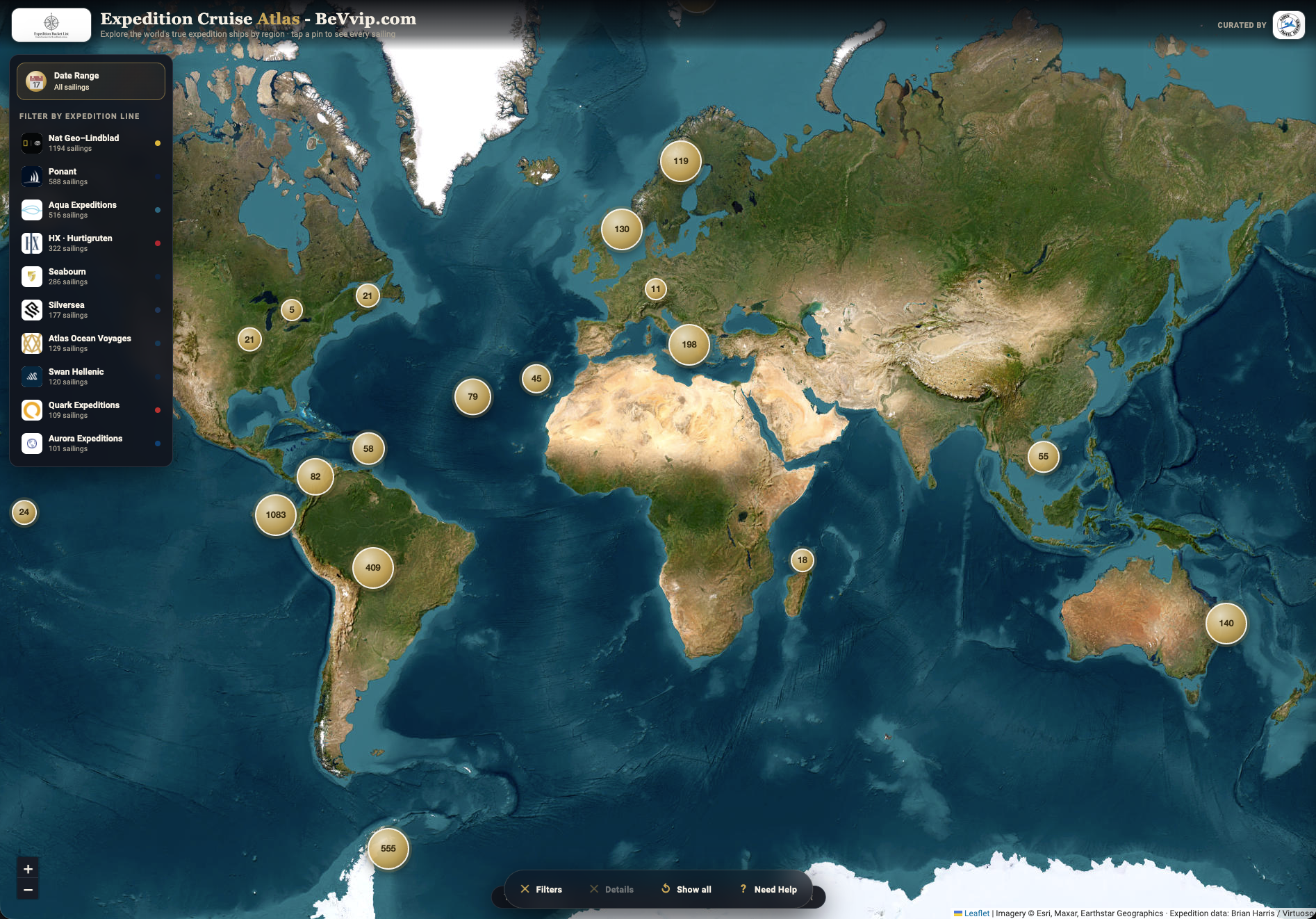Screen dimensions: 1316x919
Task: Click the HX Hurtigruten logo icon
Action: click(32, 243)
